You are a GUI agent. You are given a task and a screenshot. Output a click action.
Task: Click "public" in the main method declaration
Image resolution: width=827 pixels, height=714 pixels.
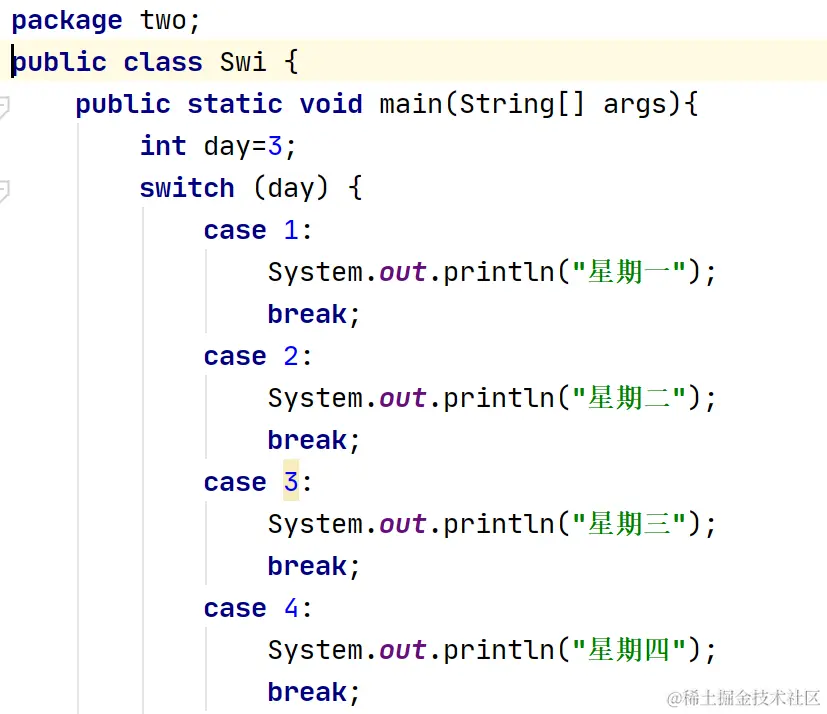point(123,104)
